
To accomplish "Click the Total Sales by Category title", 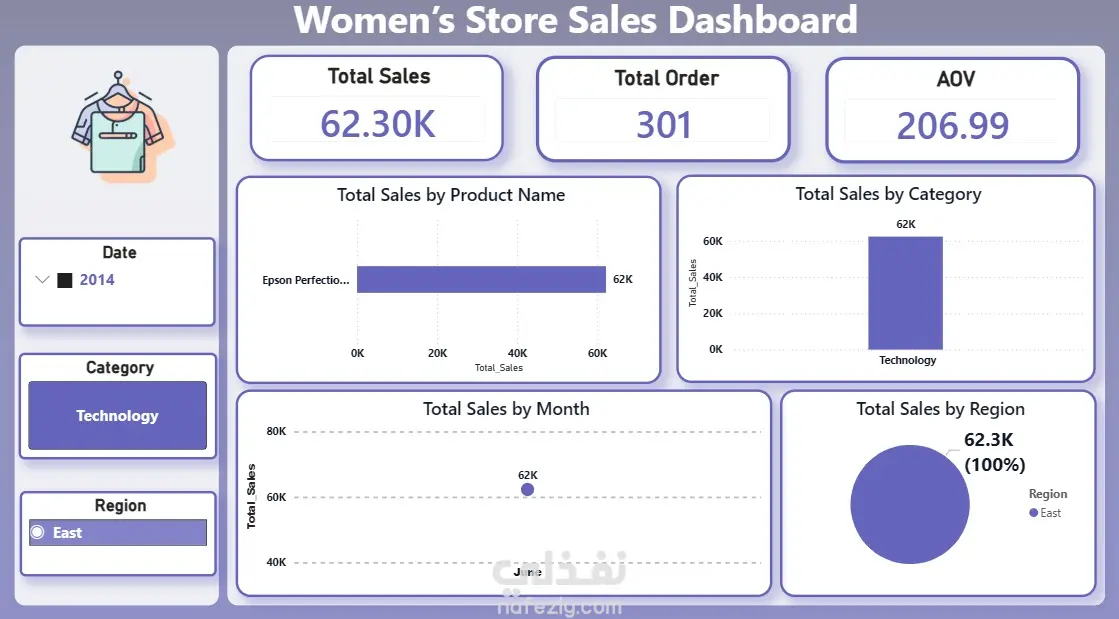I will pos(888,194).
